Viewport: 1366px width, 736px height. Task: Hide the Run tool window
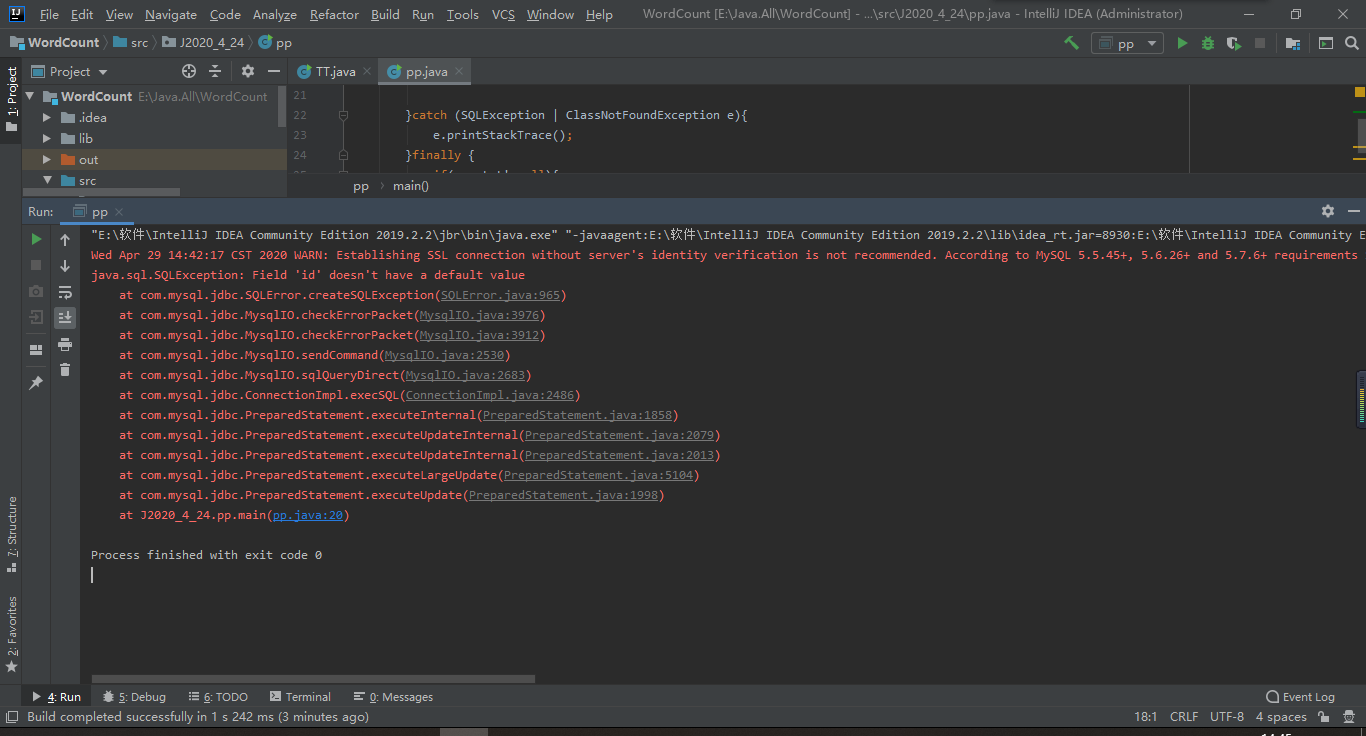point(1354,211)
